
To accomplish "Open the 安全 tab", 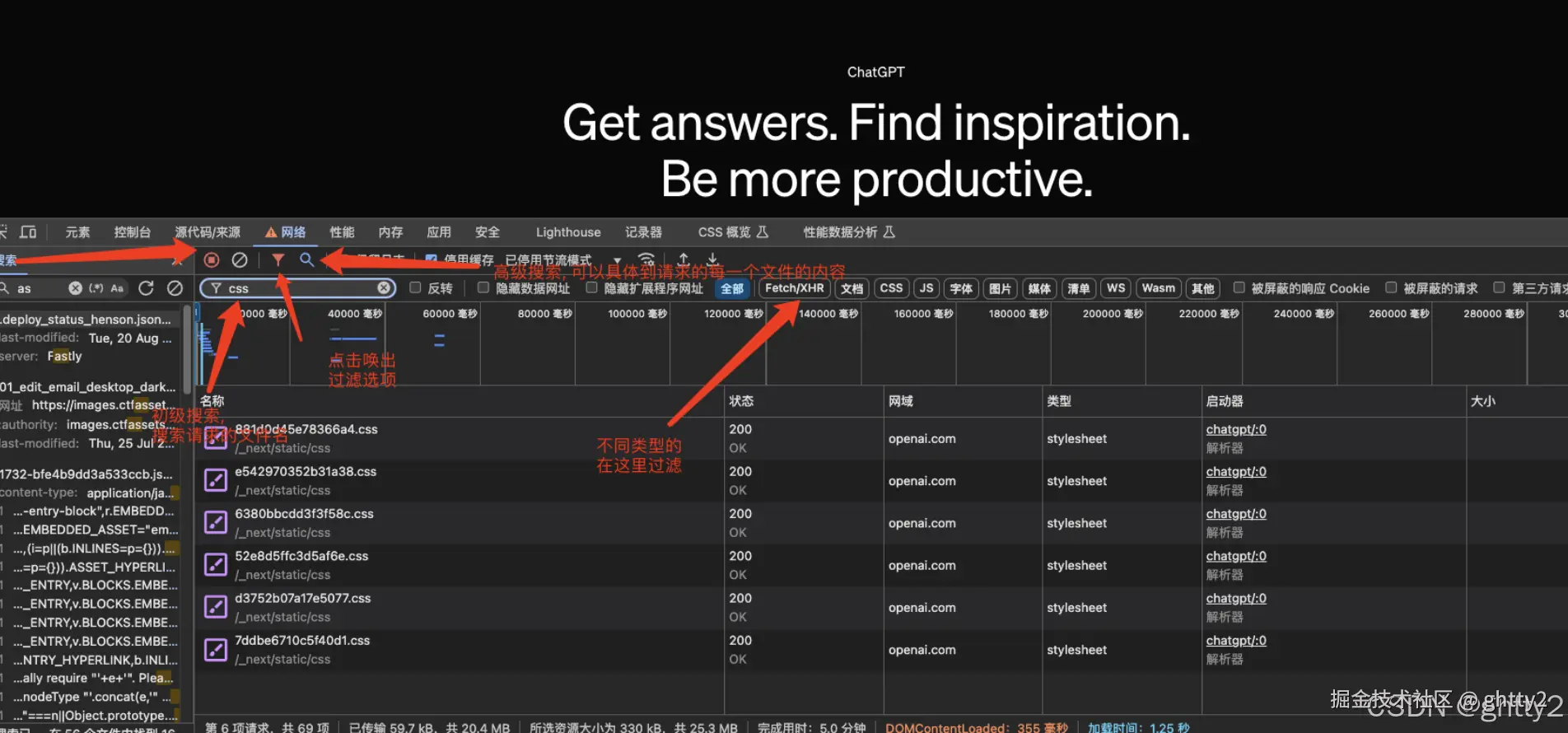I will [488, 232].
